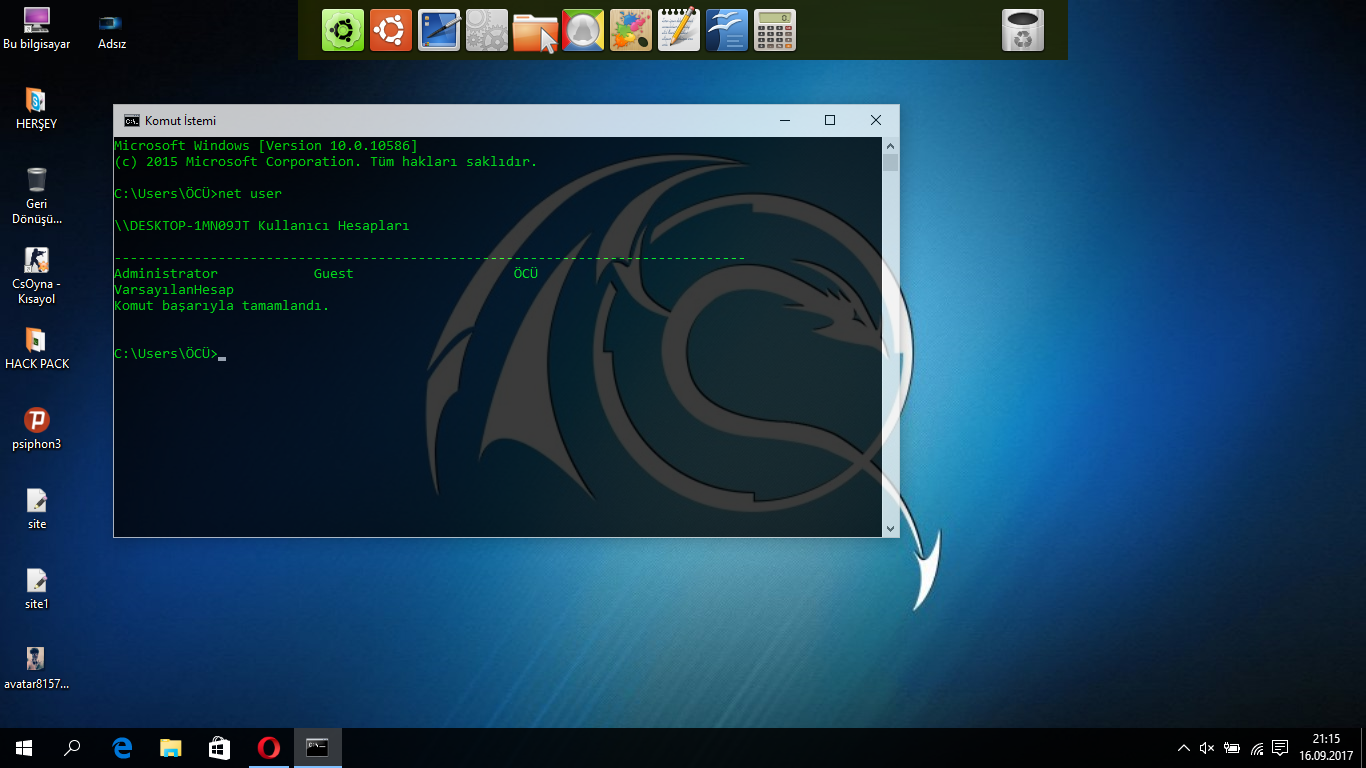Click the ÖCÜ entry in the accounts list
The width and height of the screenshot is (1366, 768).
526,274
